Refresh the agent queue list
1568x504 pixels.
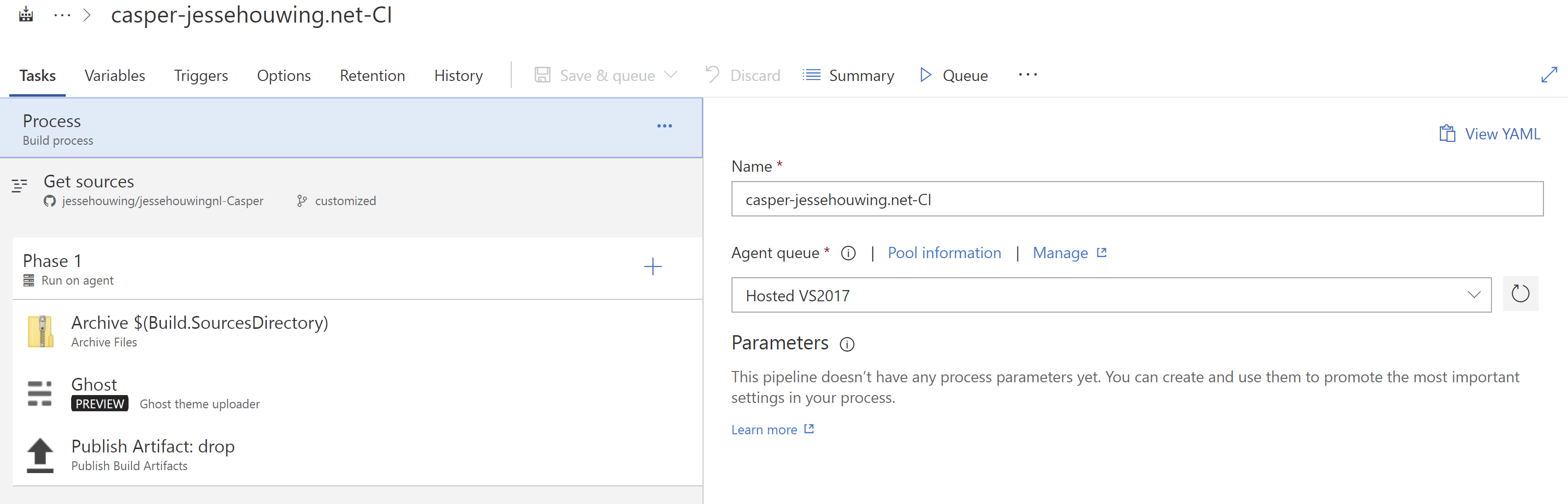click(x=1520, y=294)
